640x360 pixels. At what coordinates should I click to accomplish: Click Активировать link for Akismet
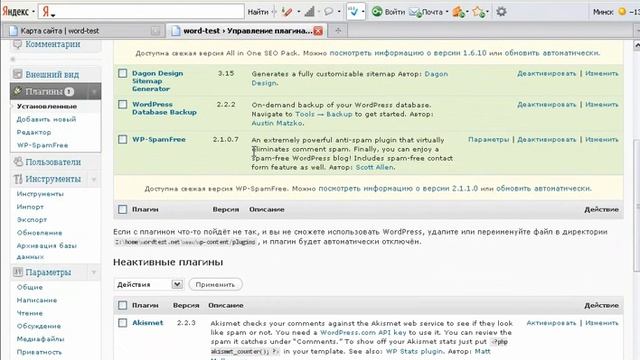point(551,323)
